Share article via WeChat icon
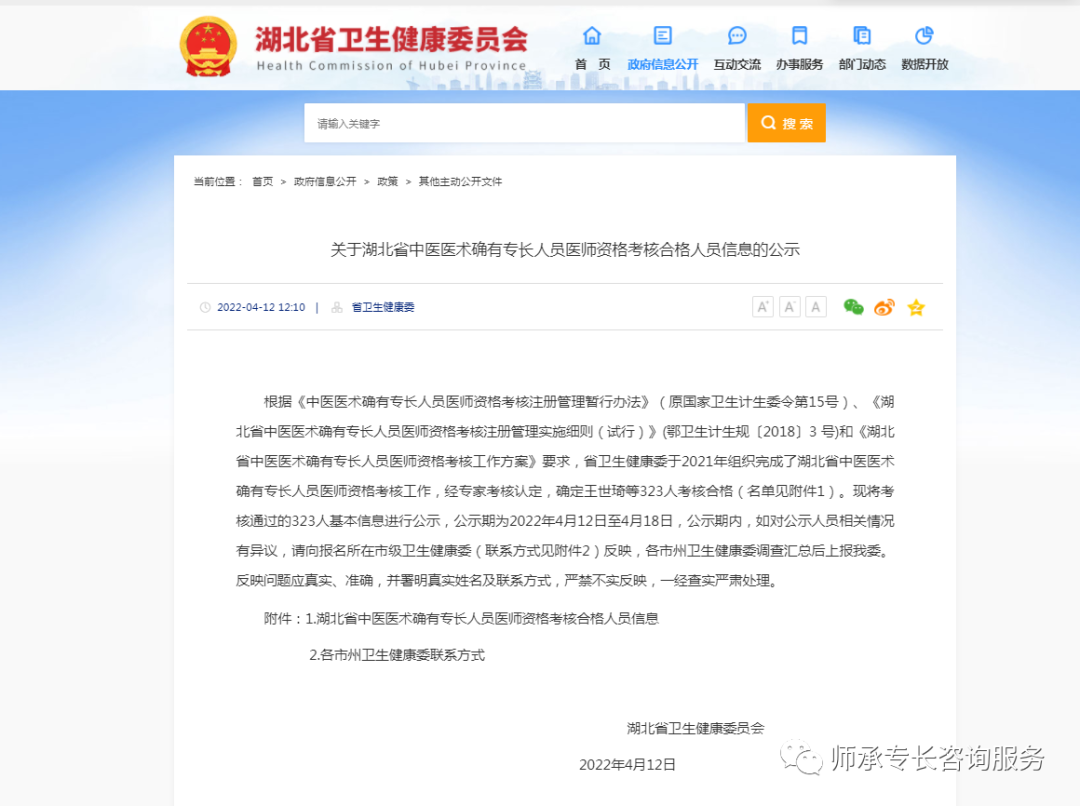Screen dimensions: 1080x806 pos(853,307)
